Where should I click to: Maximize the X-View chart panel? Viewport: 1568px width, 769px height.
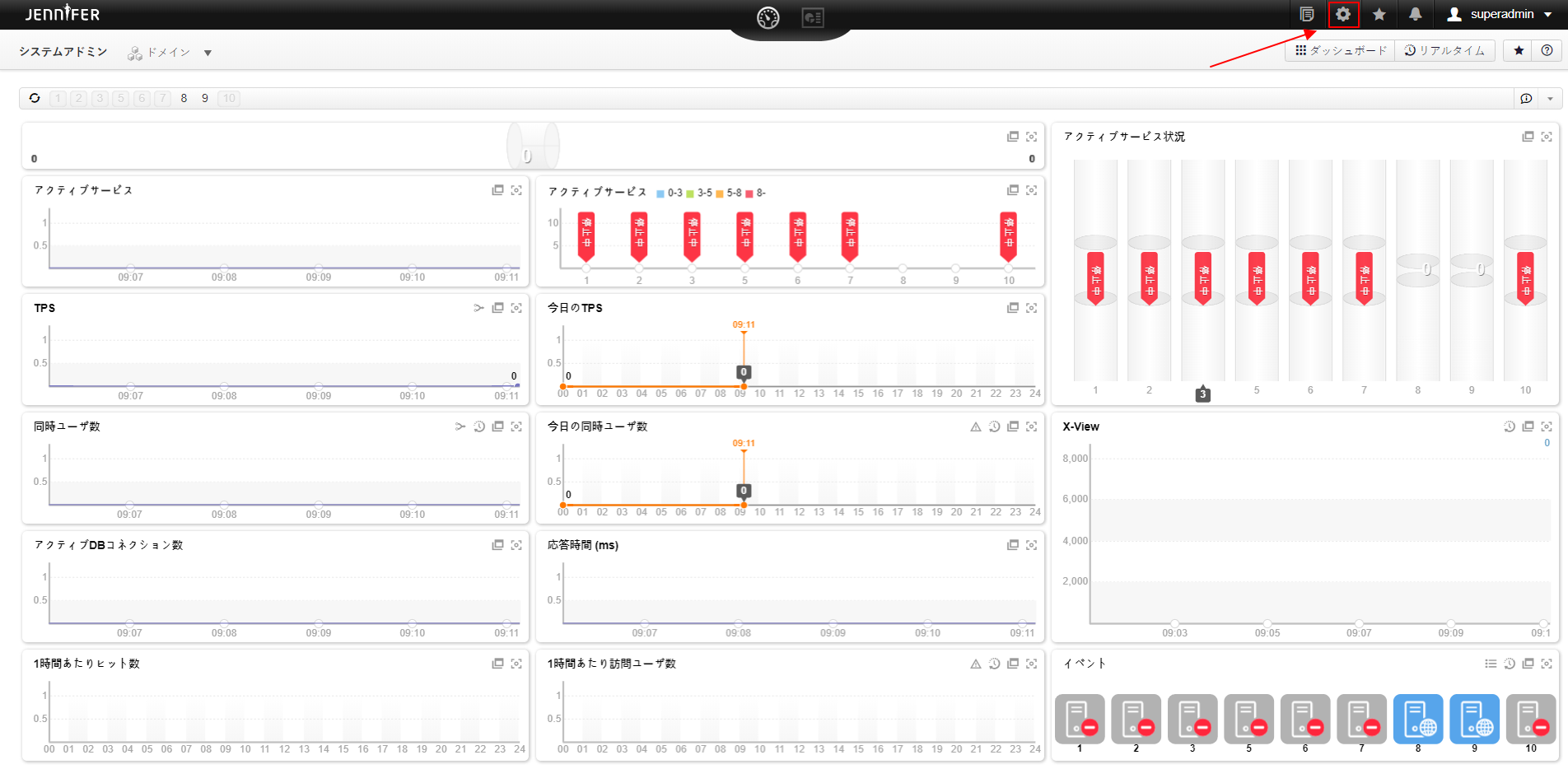coord(1547,426)
